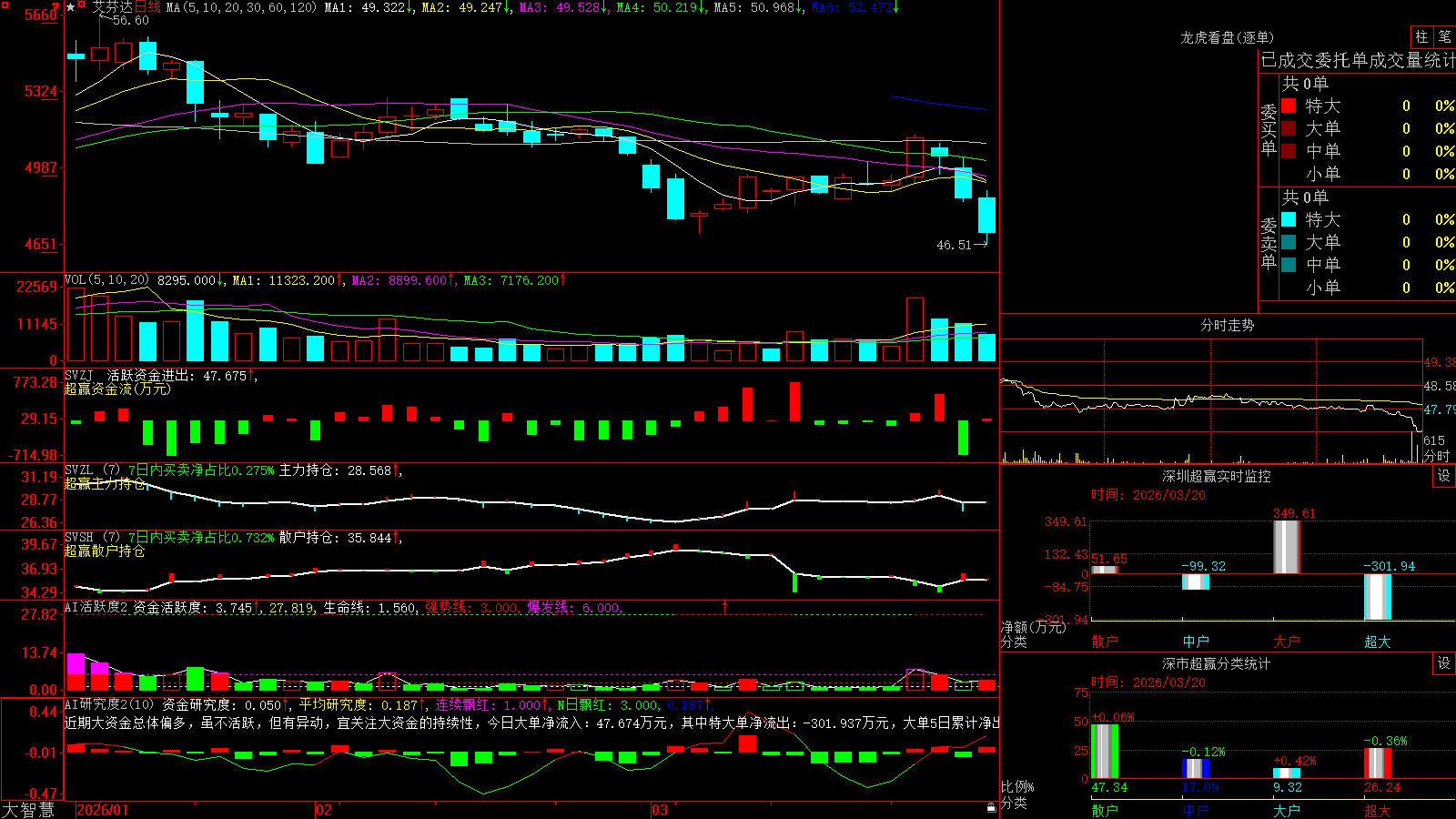Click the 艾芬达 stock name label
1456x819 pixels.
click(x=113, y=7)
